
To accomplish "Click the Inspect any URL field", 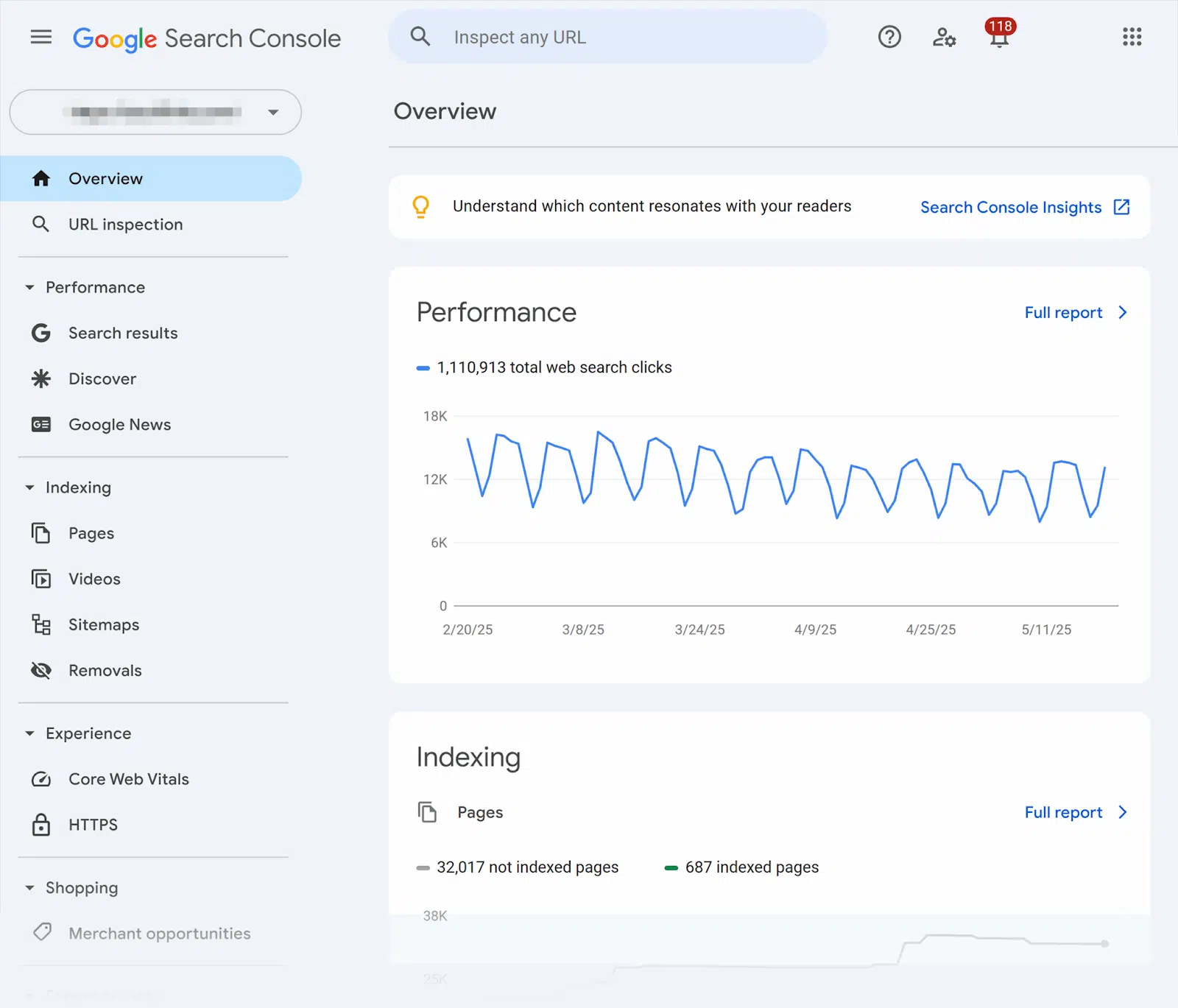I will tap(607, 37).
